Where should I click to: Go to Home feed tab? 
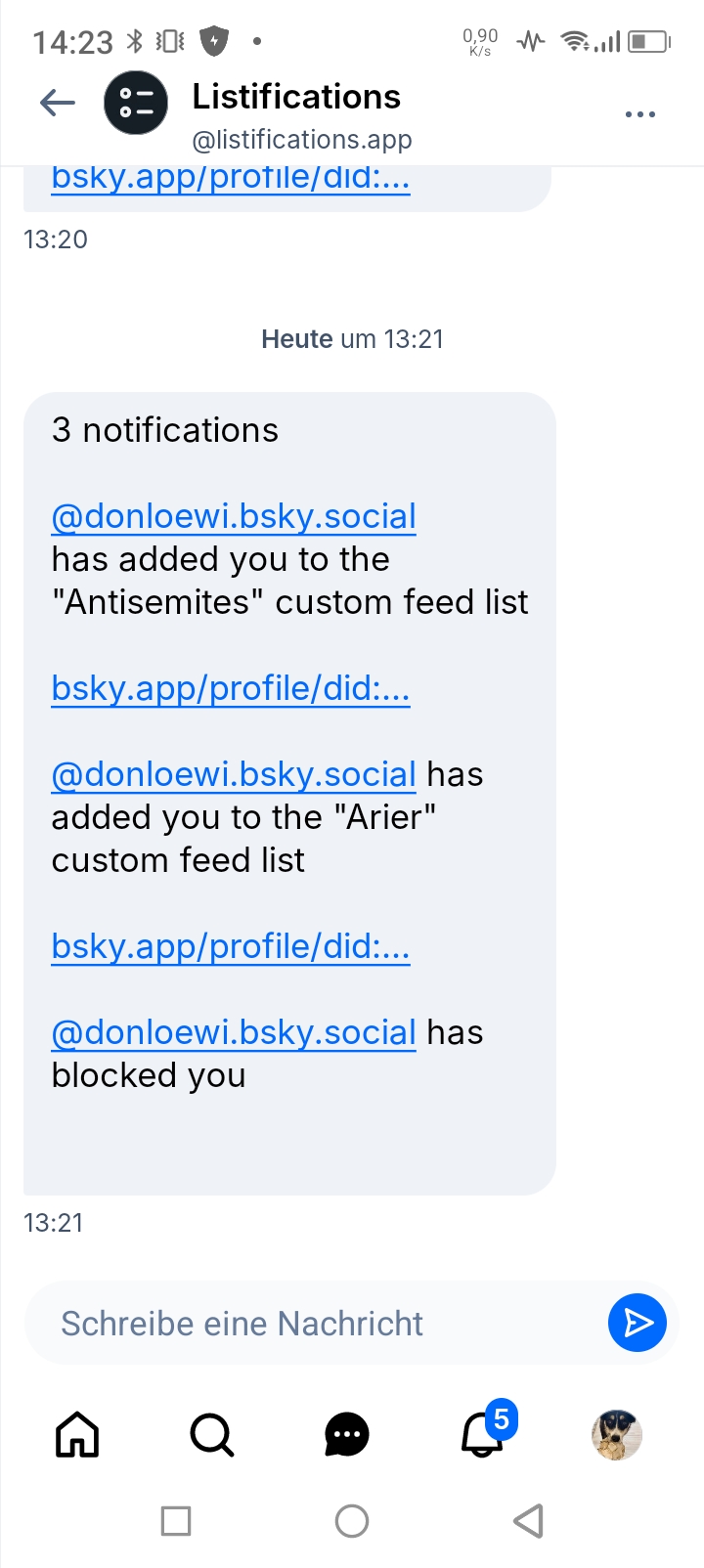pos(77,1434)
